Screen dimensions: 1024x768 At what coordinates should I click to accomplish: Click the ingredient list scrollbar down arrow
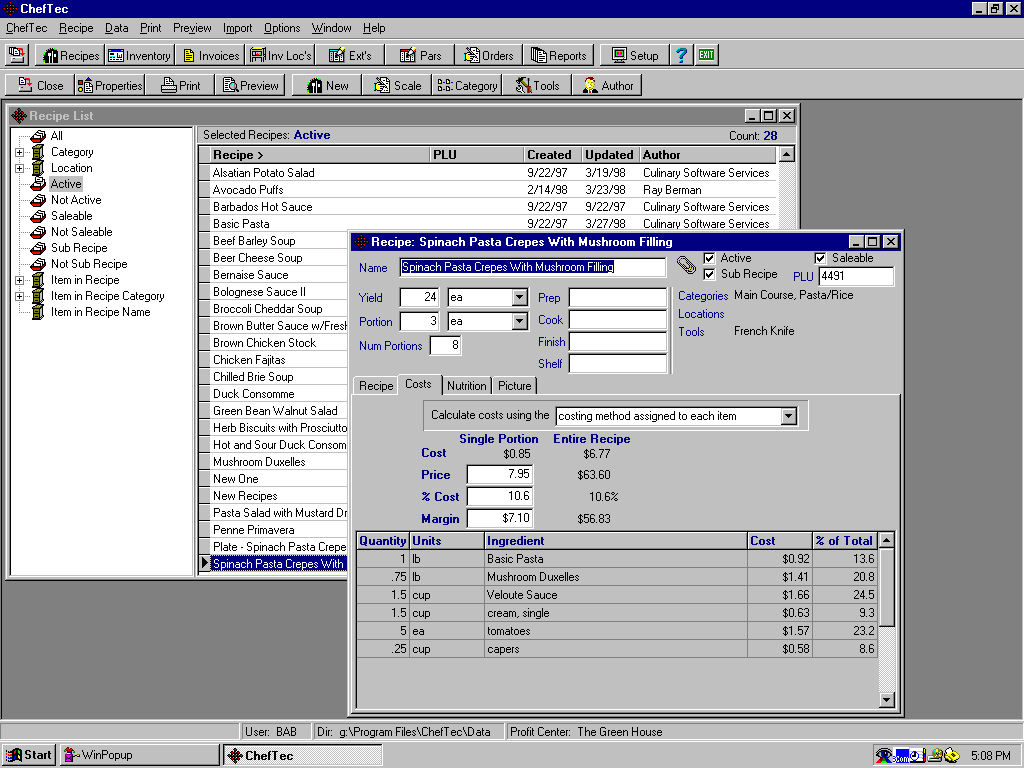coord(886,700)
